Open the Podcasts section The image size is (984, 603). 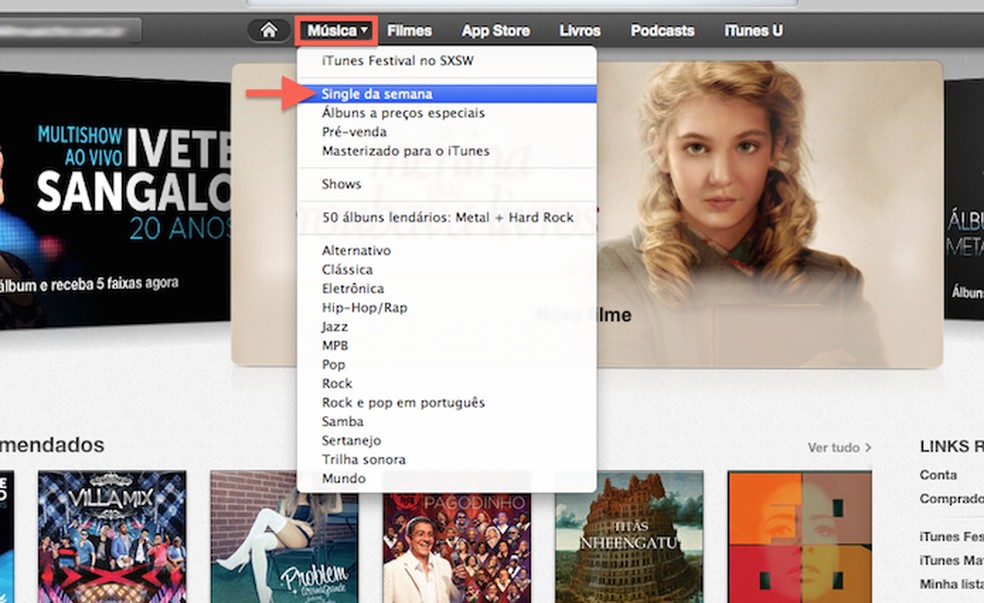click(661, 30)
